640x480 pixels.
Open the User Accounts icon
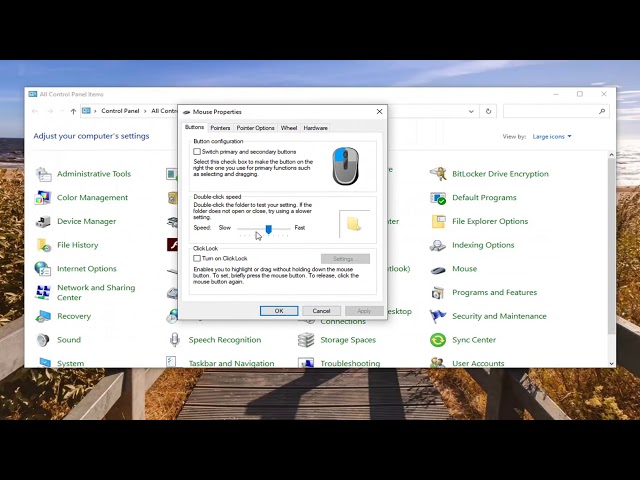438,362
